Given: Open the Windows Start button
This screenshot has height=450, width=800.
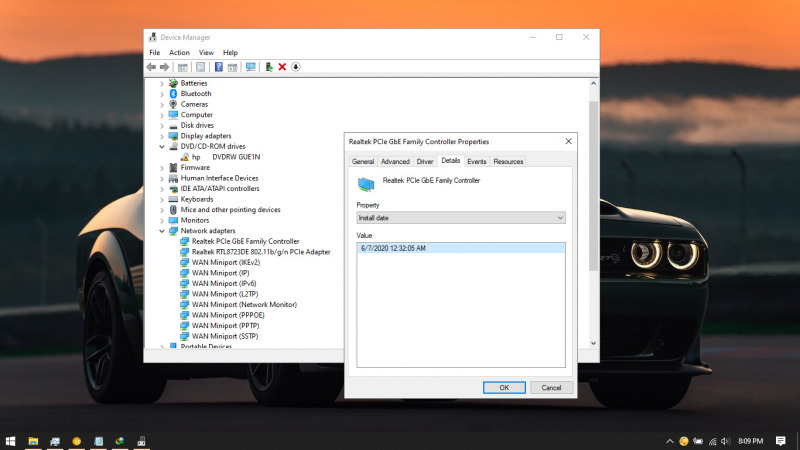Looking at the screenshot, I should pyautogui.click(x=10, y=441).
